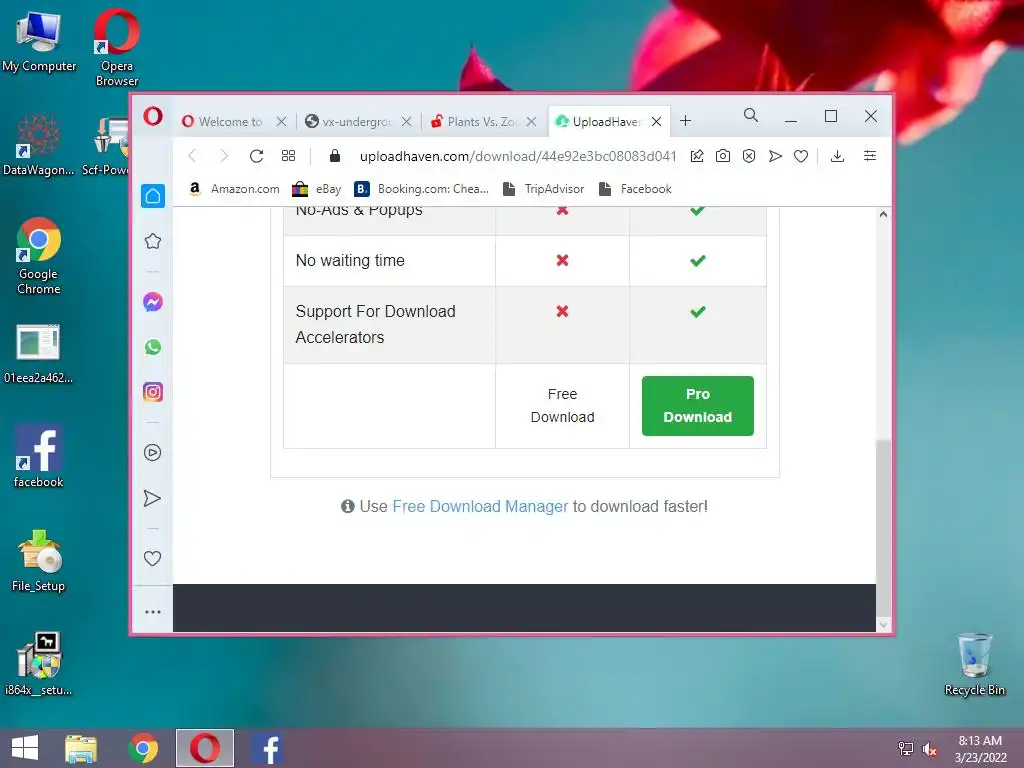
Task: Select Google Chrome desktop shortcut
Action: [x=39, y=256]
